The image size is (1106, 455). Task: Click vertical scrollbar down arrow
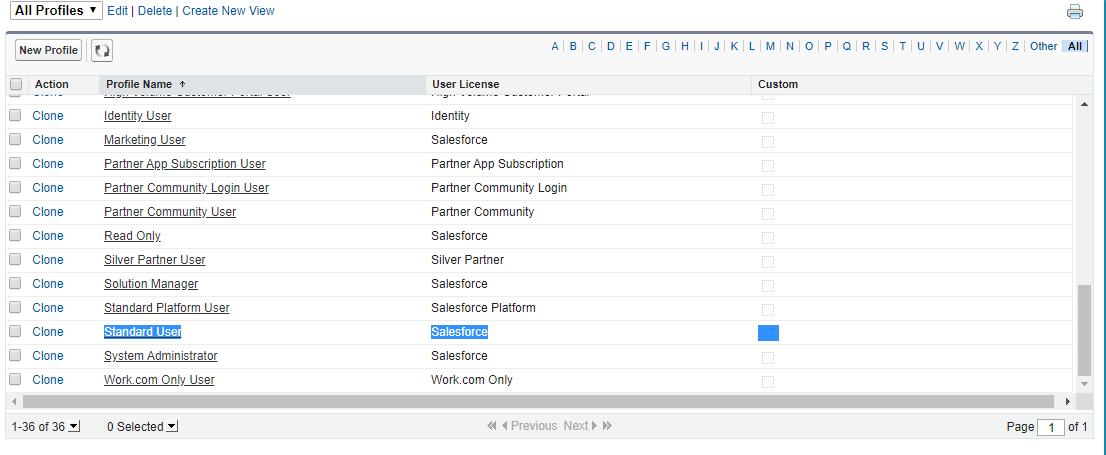tap(1084, 383)
